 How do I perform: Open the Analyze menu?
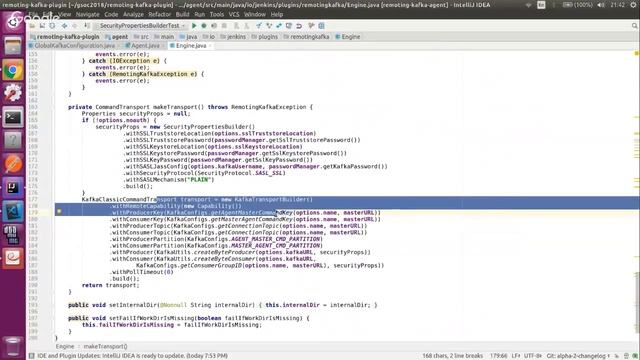point(133,14)
